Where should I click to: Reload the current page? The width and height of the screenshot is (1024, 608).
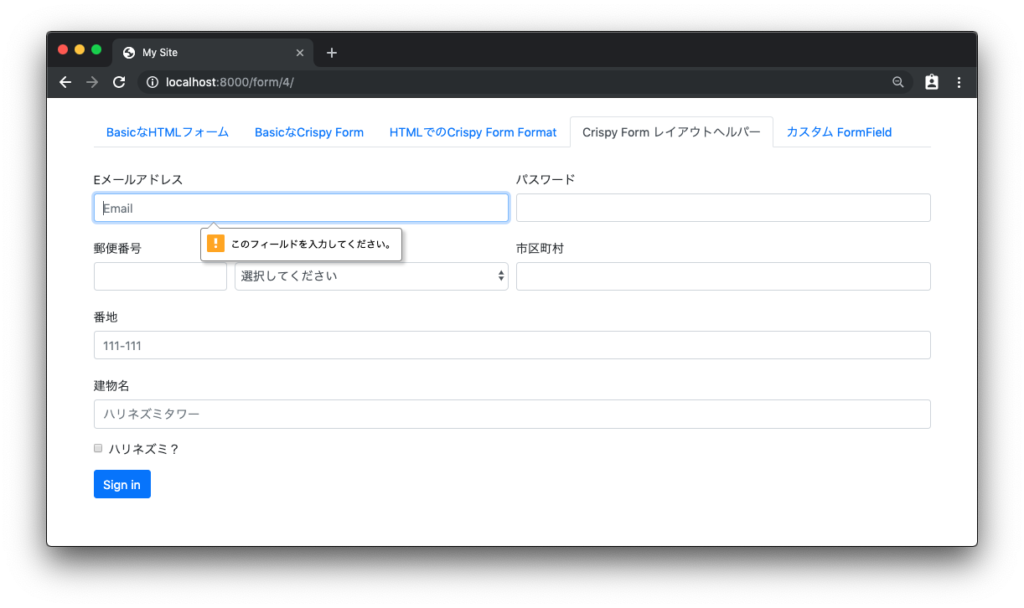119,82
